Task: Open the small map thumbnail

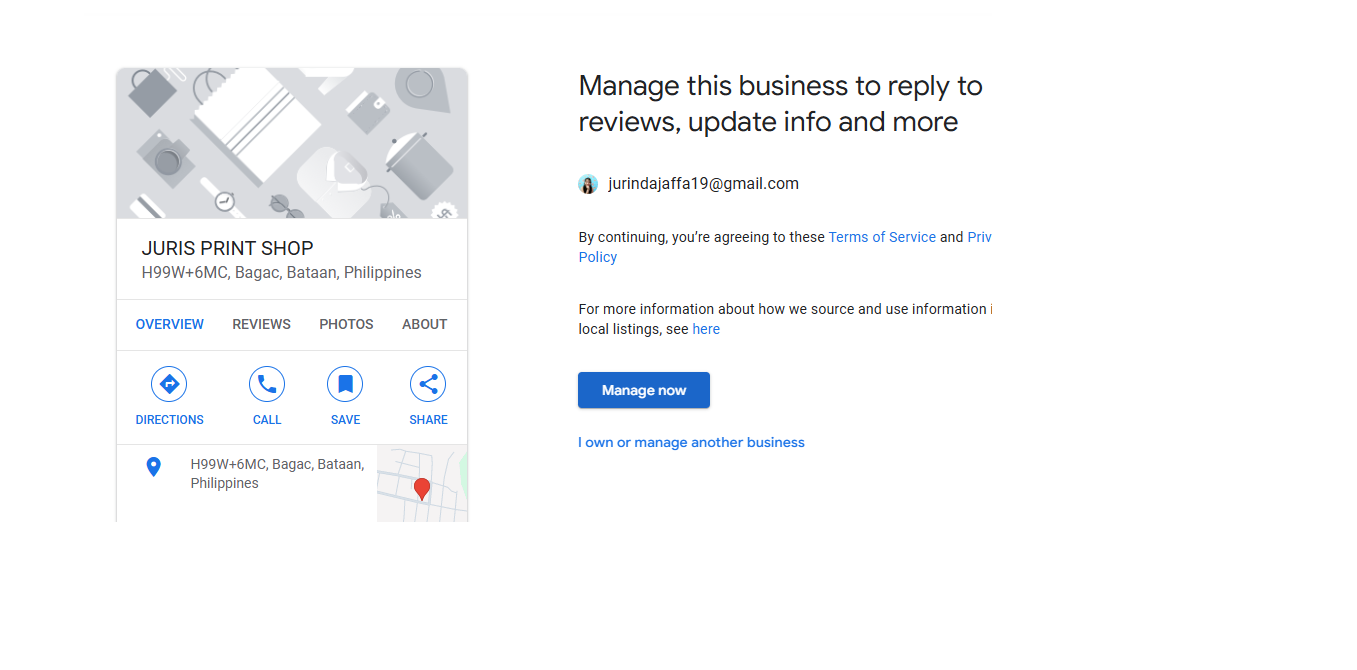Action: (440, 500)
